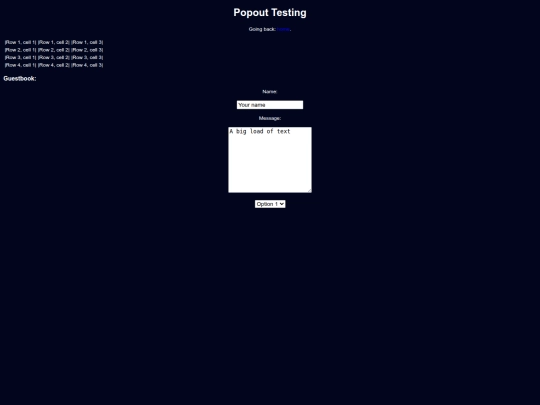Click the 'Name:' label
This screenshot has height=405, width=540.
[270, 92]
